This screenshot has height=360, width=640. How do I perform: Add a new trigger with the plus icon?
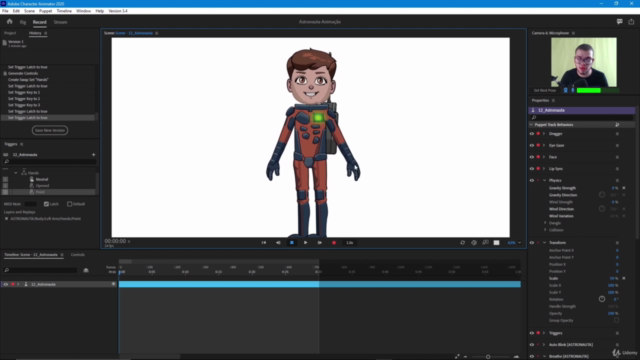(x=93, y=155)
